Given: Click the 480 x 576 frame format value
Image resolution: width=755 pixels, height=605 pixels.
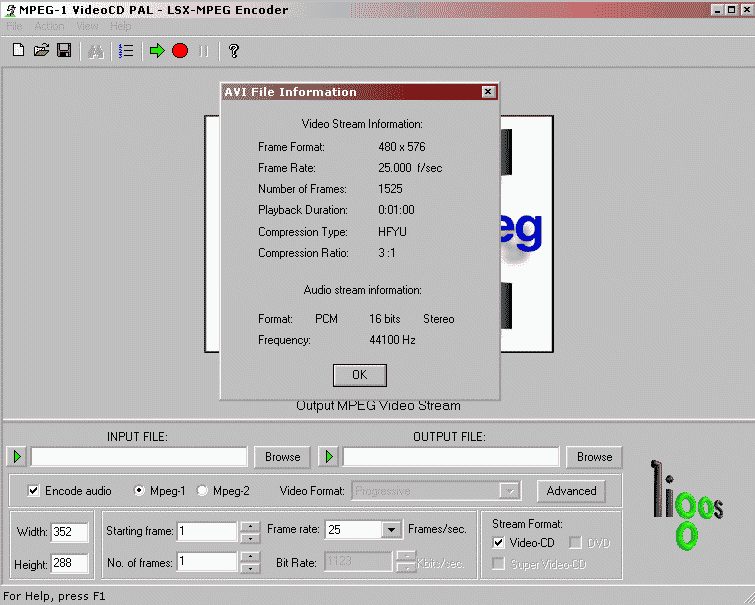Looking at the screenshot, I should point(402,146).
